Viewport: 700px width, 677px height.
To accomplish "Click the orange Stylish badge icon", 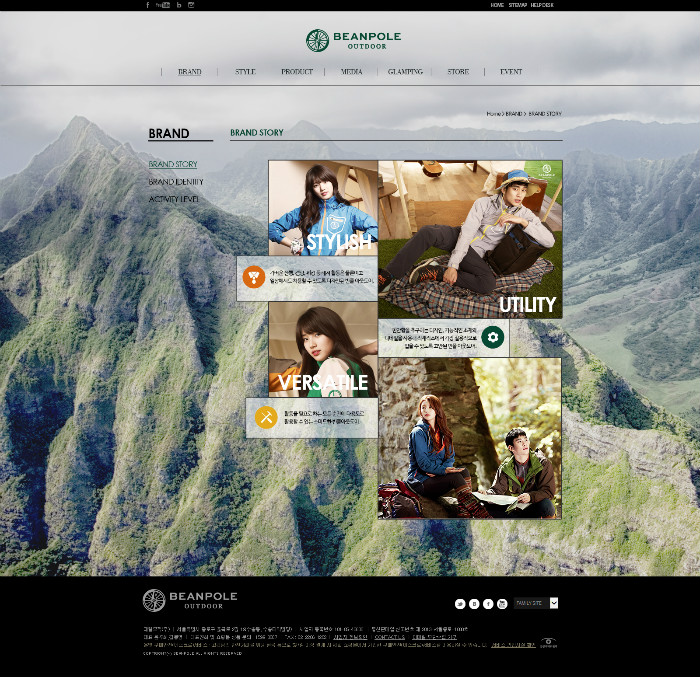I will (254, 277).
